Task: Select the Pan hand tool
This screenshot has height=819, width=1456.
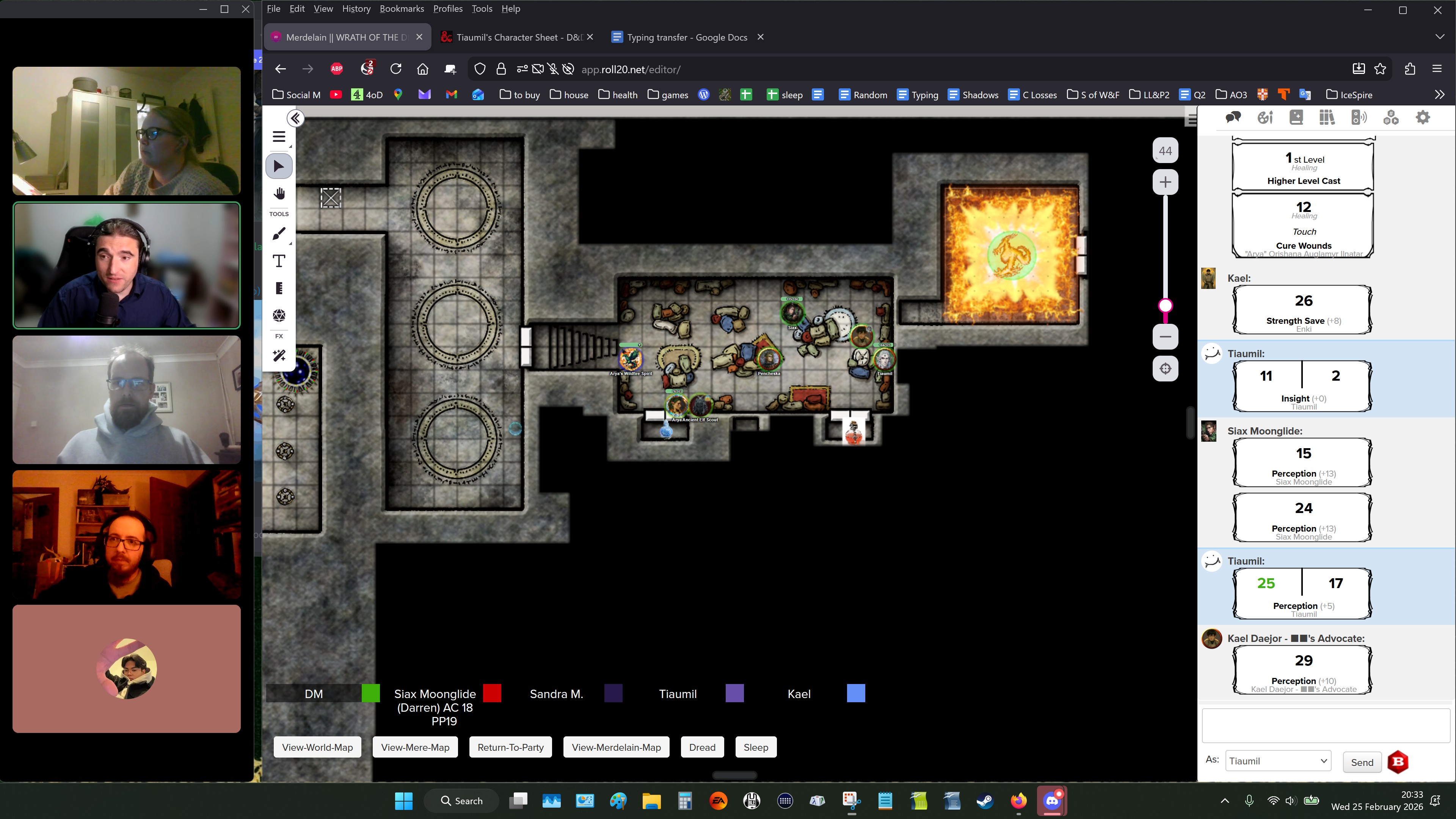Action: (x=279, y=194)
